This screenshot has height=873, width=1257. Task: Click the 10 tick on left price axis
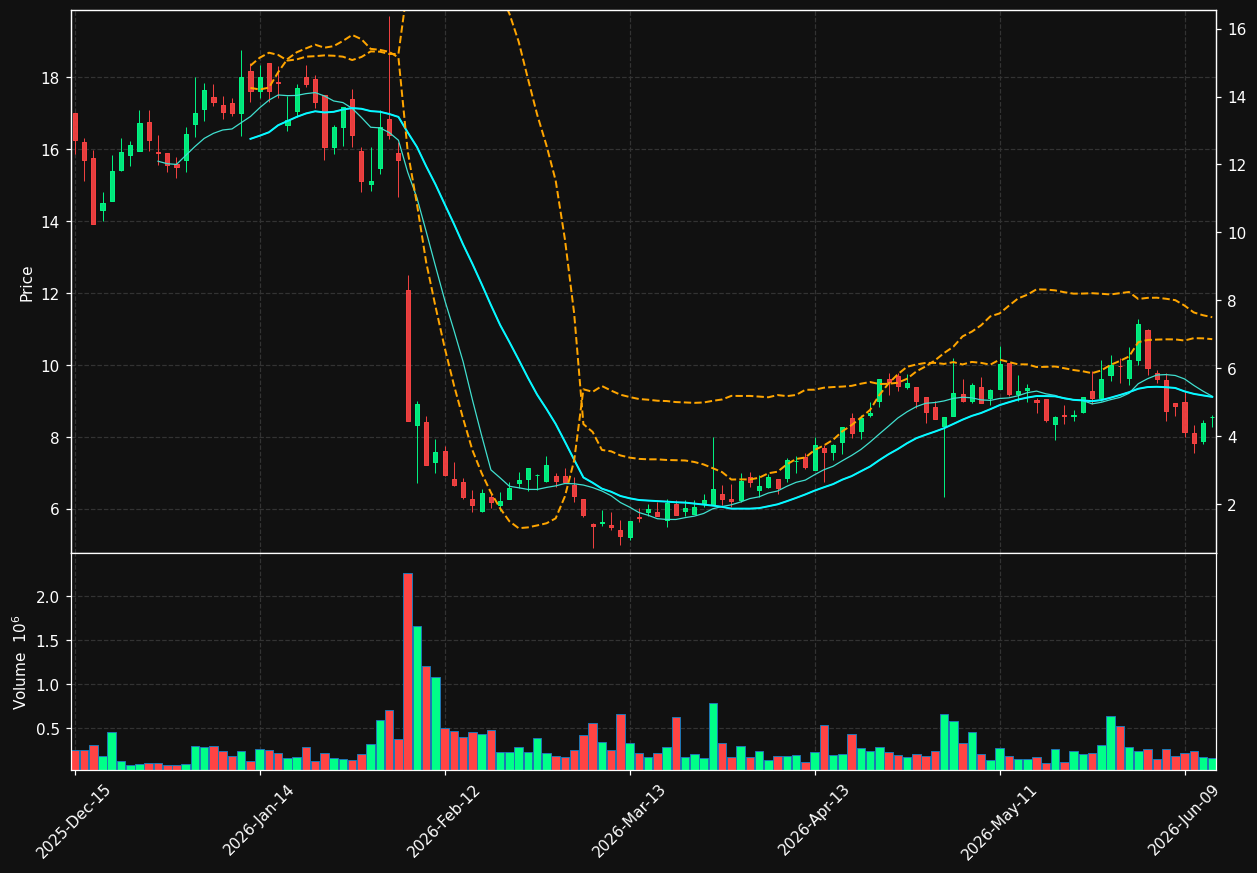click(52, 366)
